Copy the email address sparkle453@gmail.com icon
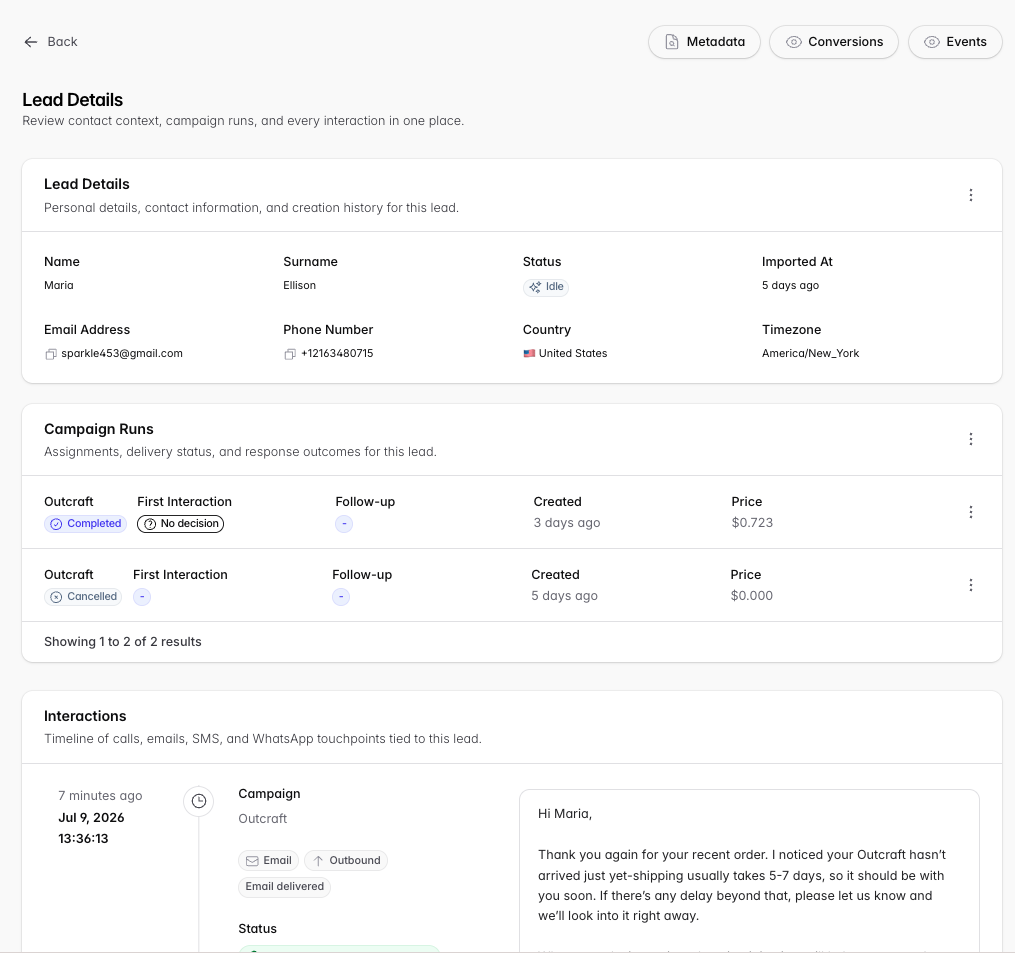Screen dimensions: 1015x953 point(50,354)
